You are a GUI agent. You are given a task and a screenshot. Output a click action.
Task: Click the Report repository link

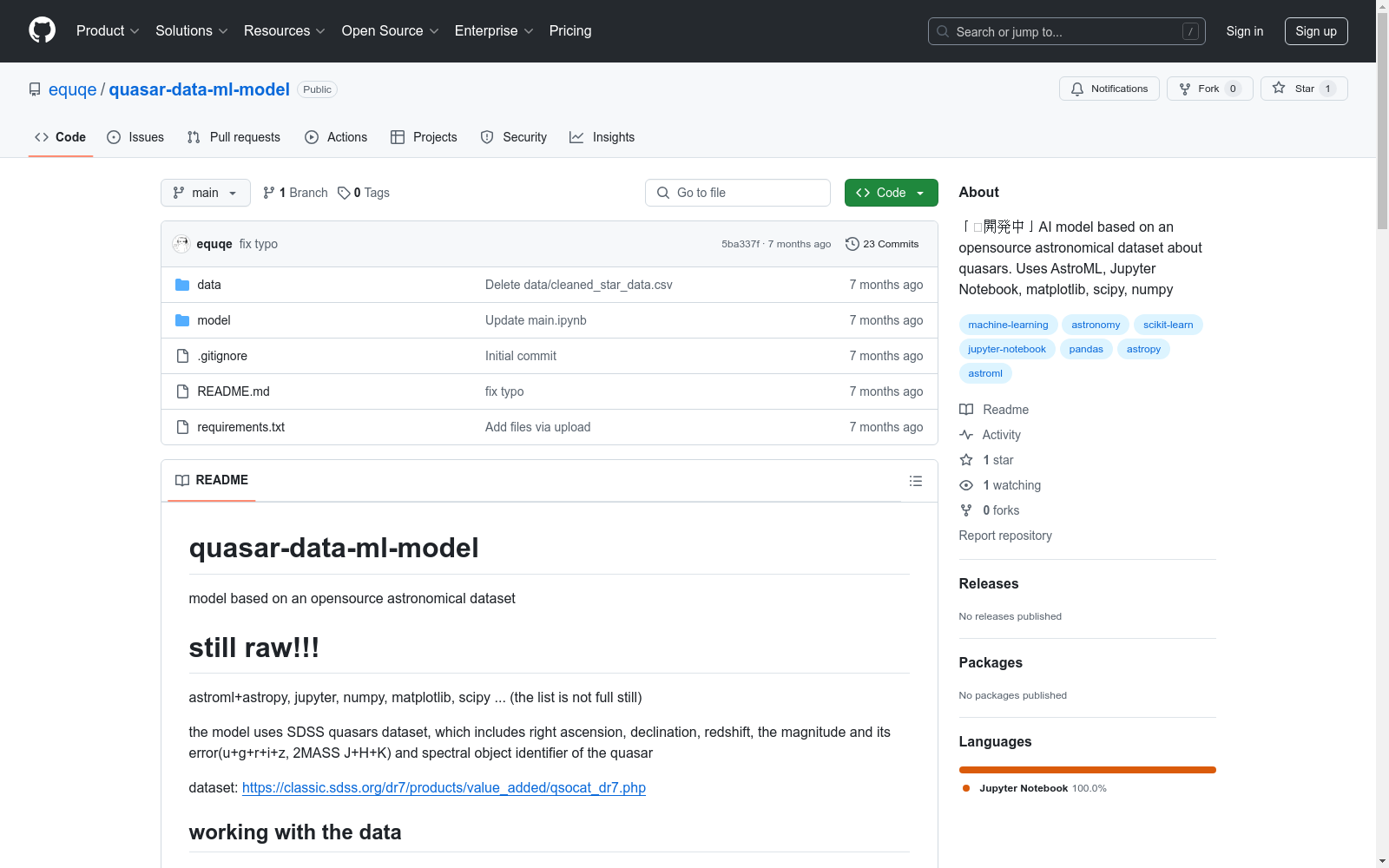pyautogui.click(x=1005, y=536)
